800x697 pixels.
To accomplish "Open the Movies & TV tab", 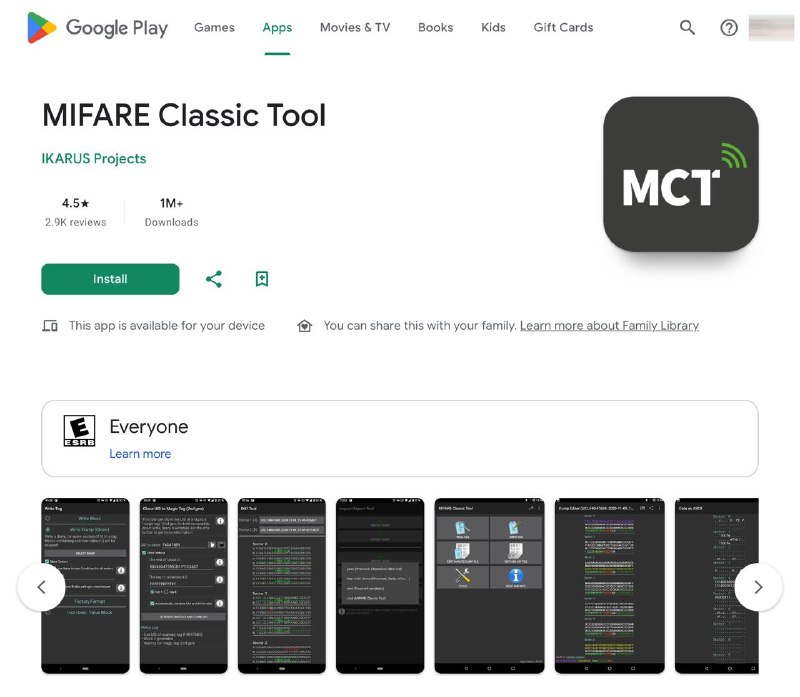I will click(x=355, y=28).
